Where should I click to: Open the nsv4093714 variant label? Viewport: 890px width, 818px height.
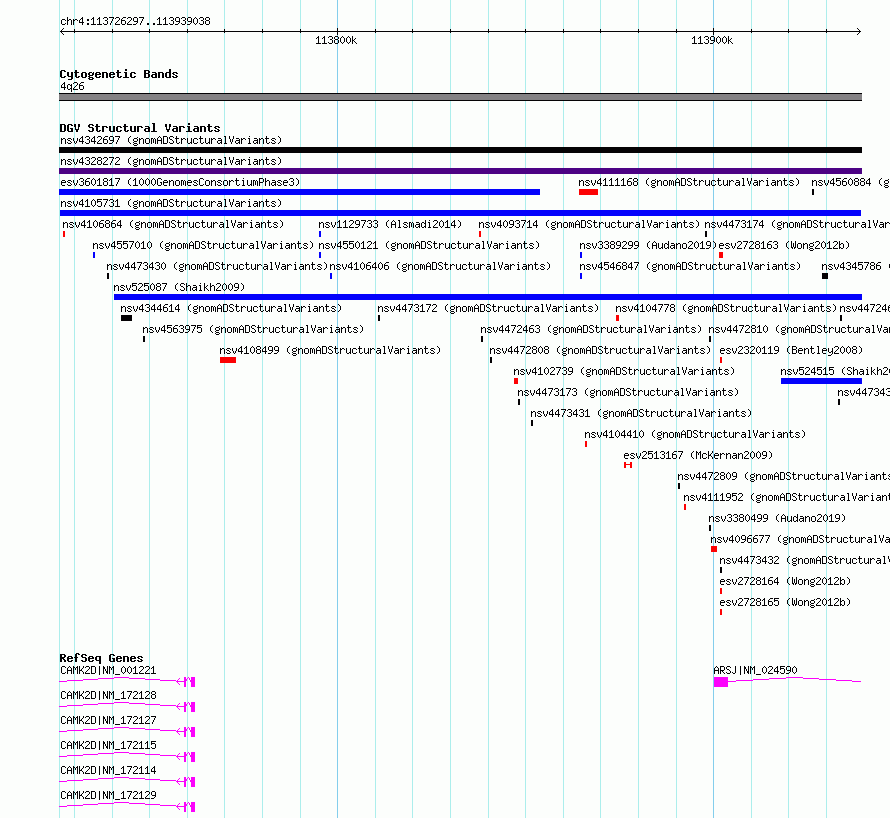(x=589, y=224)
